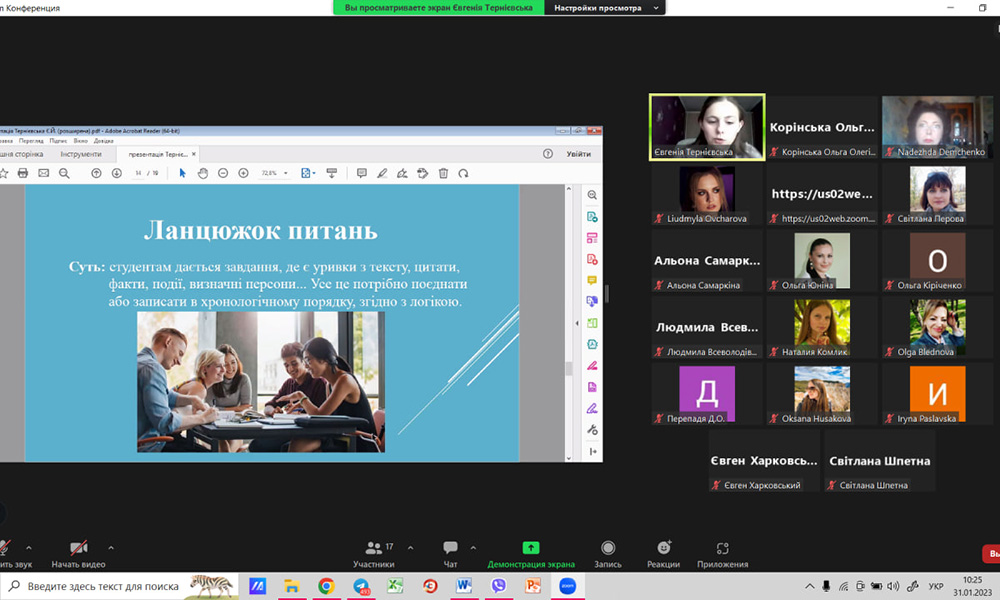The width and height of the screenshot is (1000, 600).
Task: Select Євгенія Тернієвська's video tile
Action: [x=707, y=127]
